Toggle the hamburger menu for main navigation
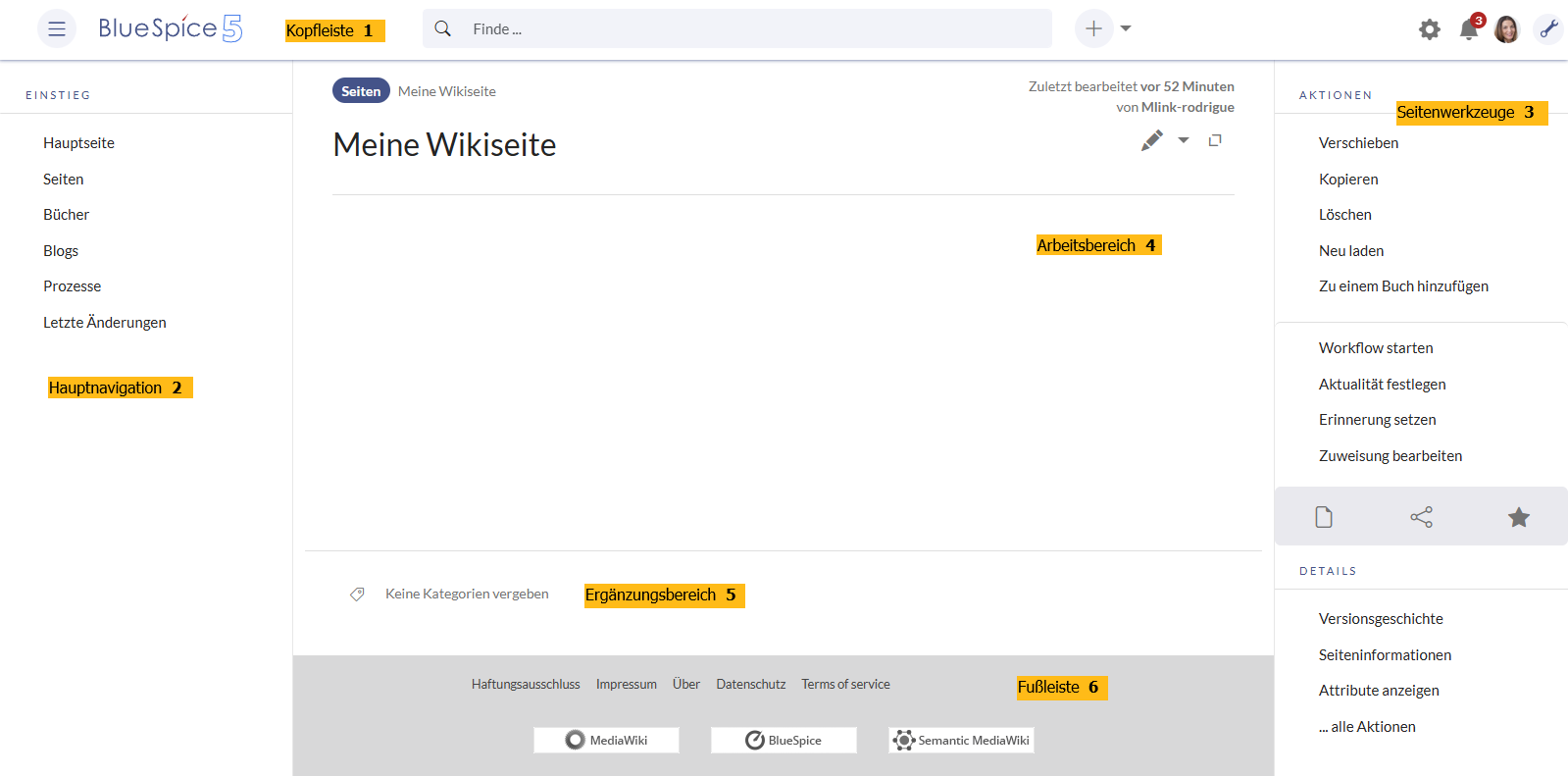The height and width of the screenshot is (776, 1568). (57, 28)
